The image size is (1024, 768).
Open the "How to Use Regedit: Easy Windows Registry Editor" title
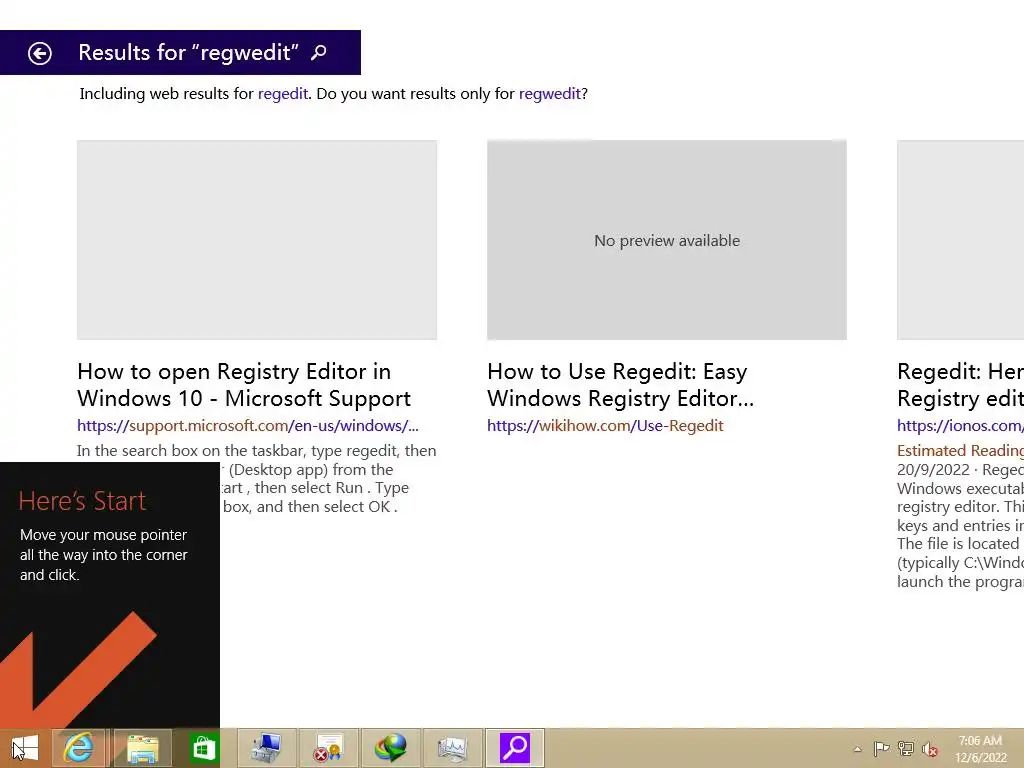tap(620, 385)
